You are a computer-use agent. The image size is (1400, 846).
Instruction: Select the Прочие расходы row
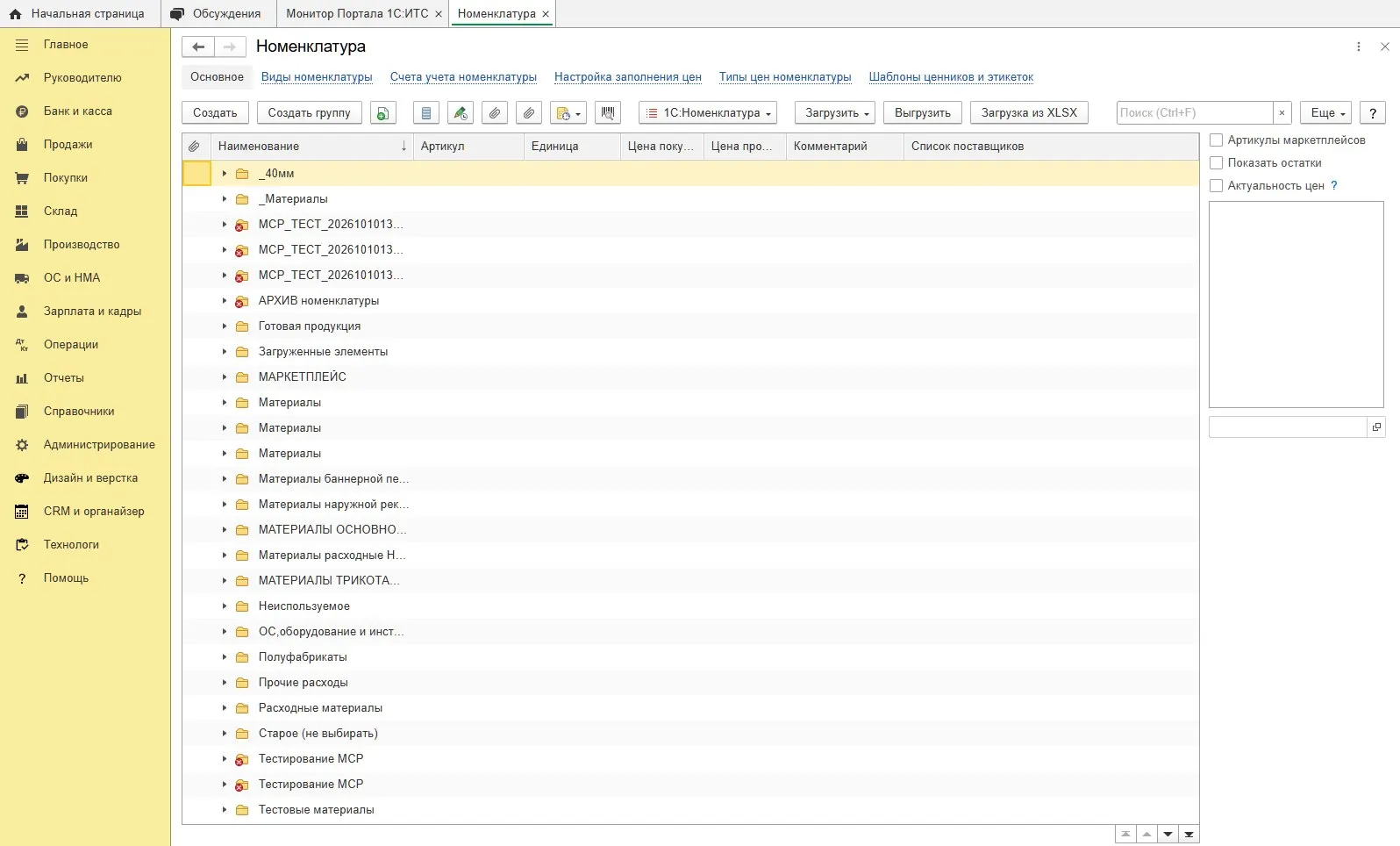[x=690, y=683]
